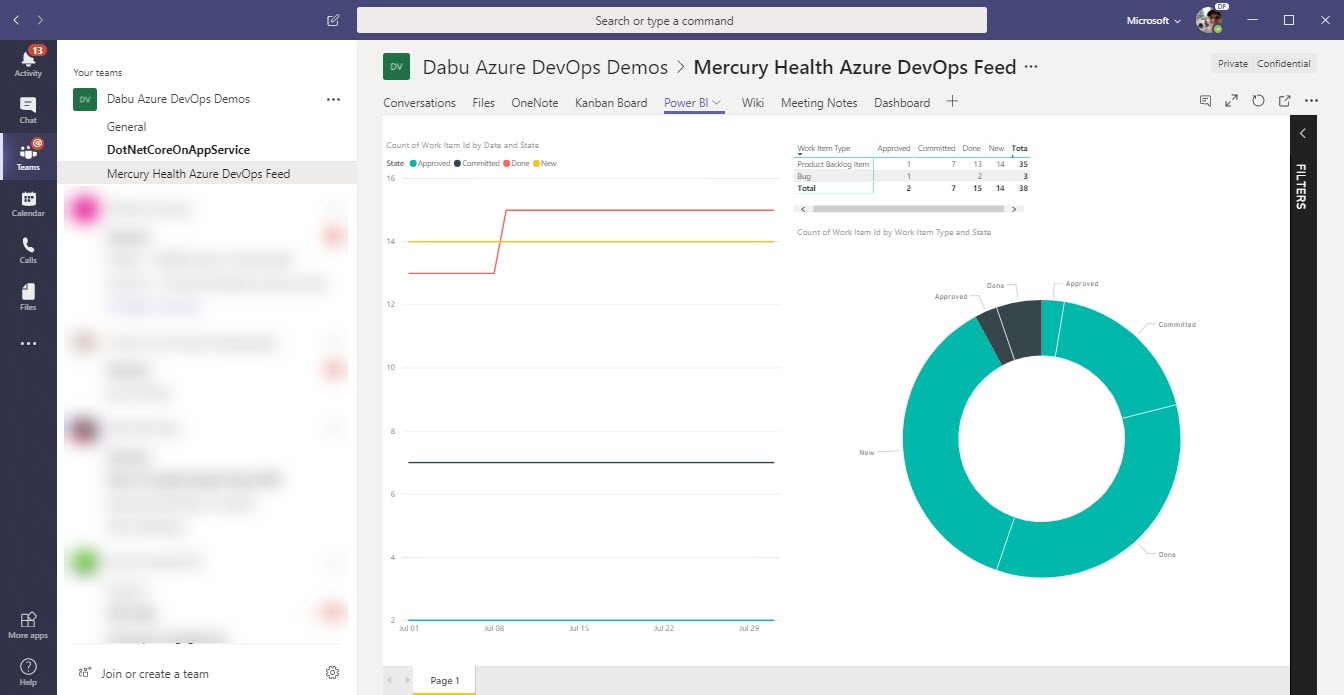Open More apps store in the left rail
The width and height of the screenshot is (1344, 695).
tap(28, 625)
